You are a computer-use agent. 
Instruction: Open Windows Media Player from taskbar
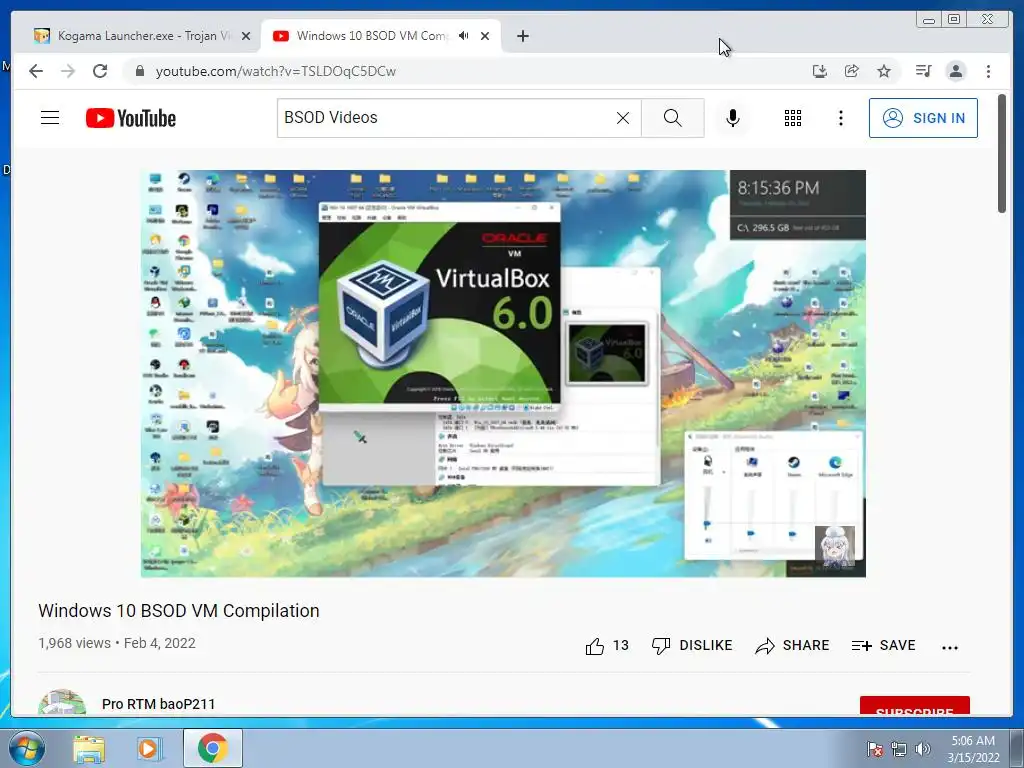[148, 748]
